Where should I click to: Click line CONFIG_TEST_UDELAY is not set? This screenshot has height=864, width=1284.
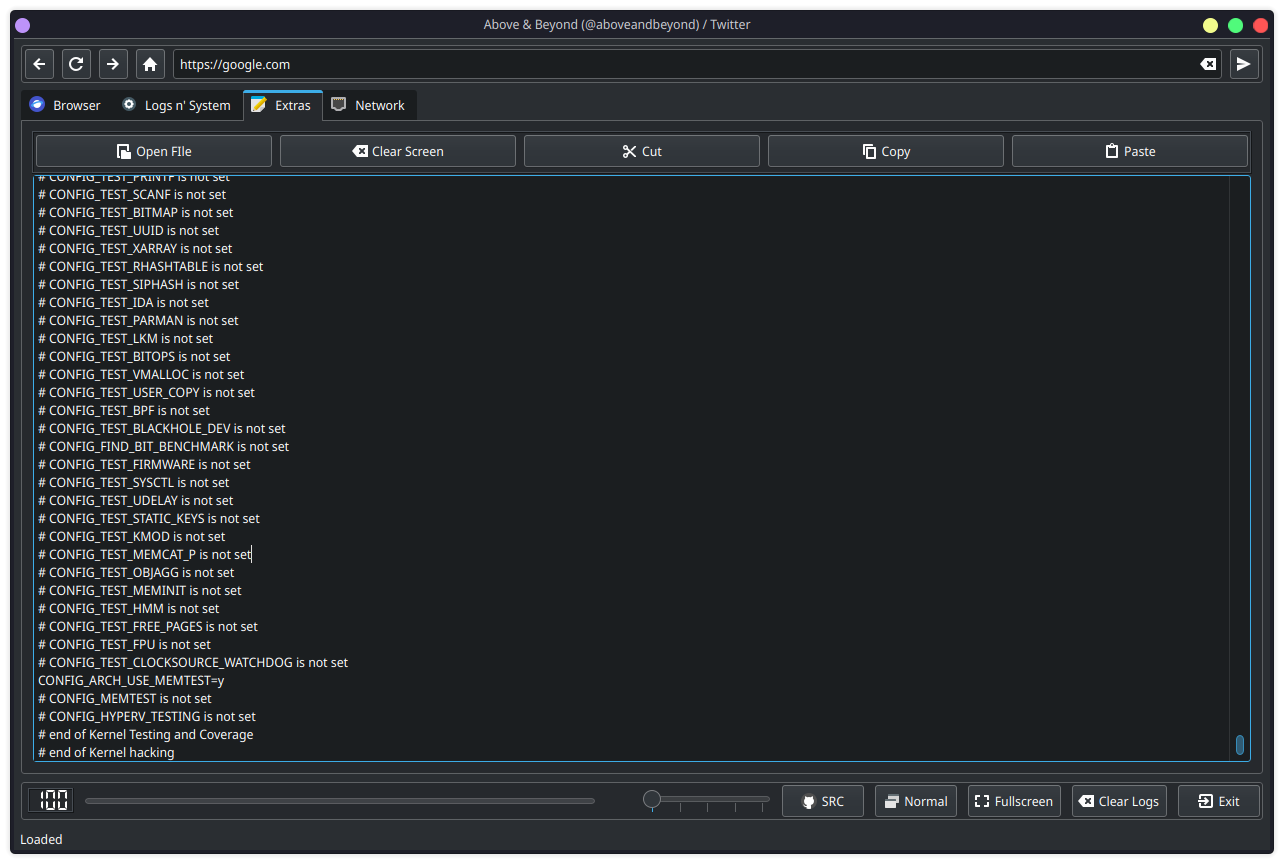click(x=136, y=500)
